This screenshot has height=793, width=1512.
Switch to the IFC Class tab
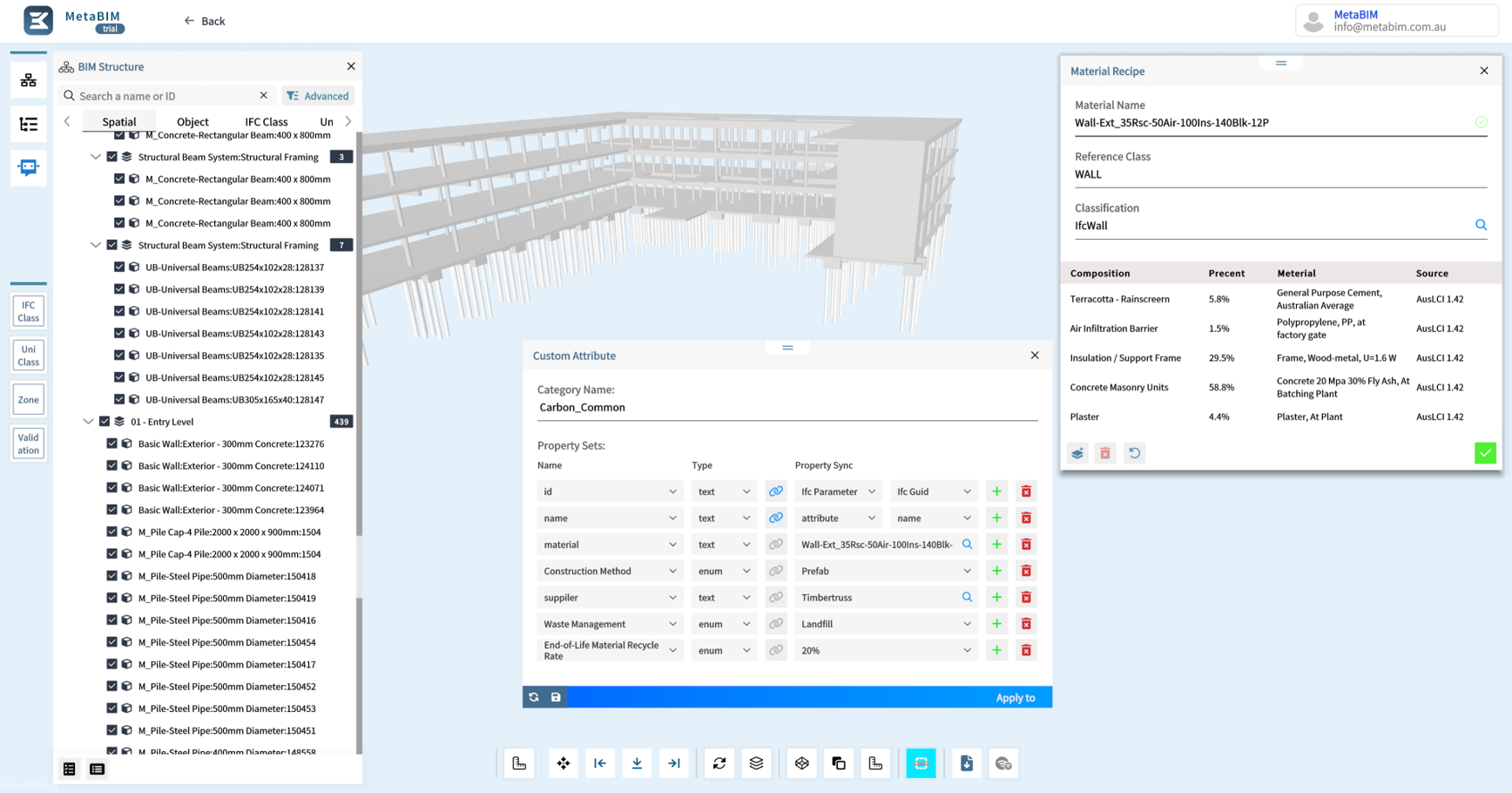[x=266, y=122]
